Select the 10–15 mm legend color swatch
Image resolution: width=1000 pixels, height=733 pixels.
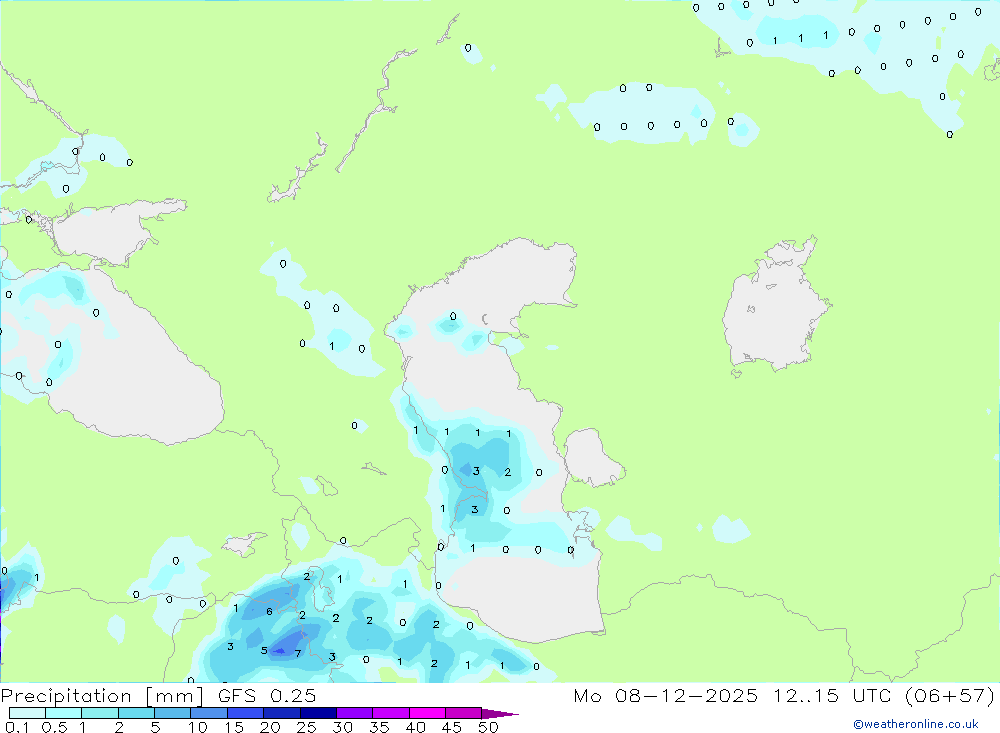[209, 713]
